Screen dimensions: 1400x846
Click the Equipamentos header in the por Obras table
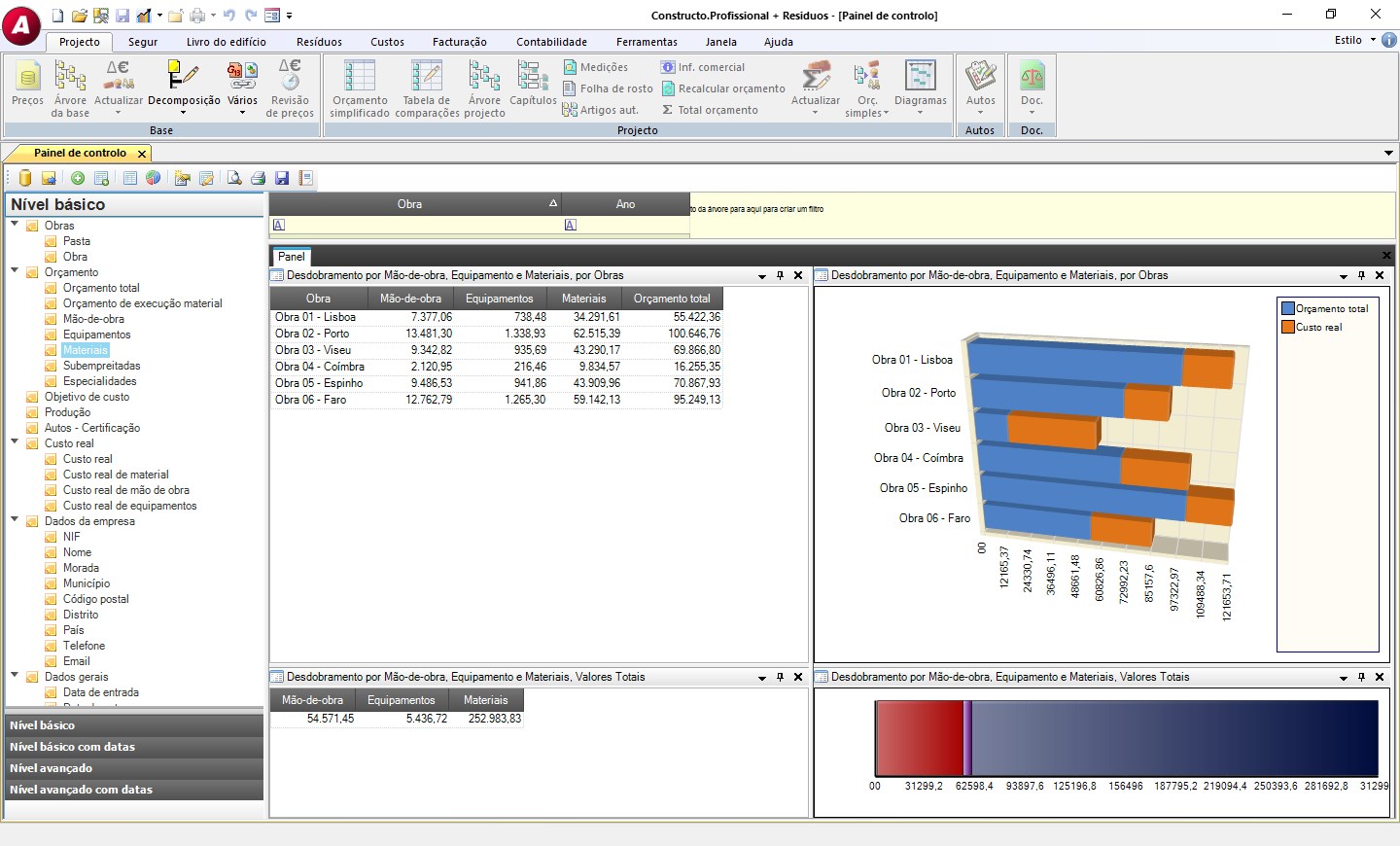coord(499,299)
